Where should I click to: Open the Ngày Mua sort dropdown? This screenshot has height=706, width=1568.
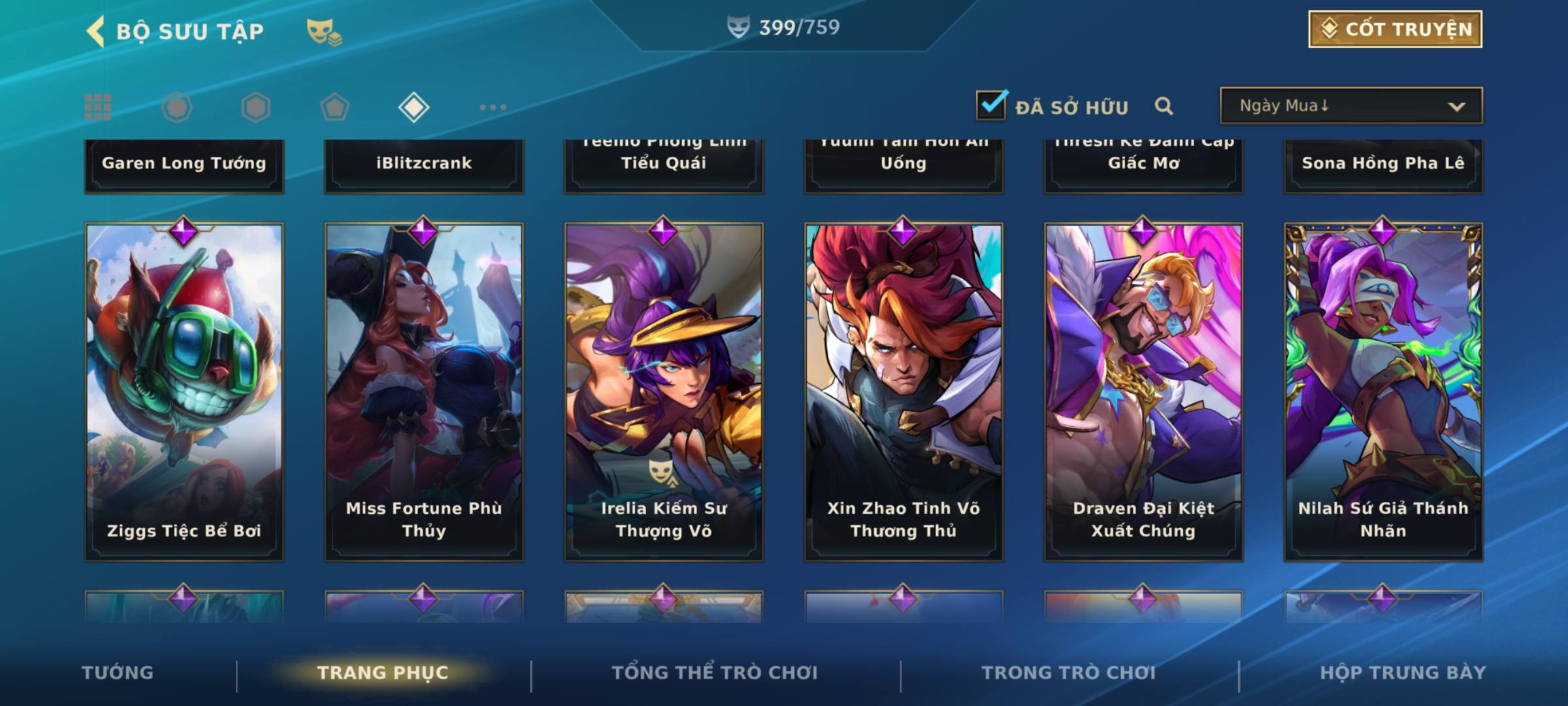1351,105
